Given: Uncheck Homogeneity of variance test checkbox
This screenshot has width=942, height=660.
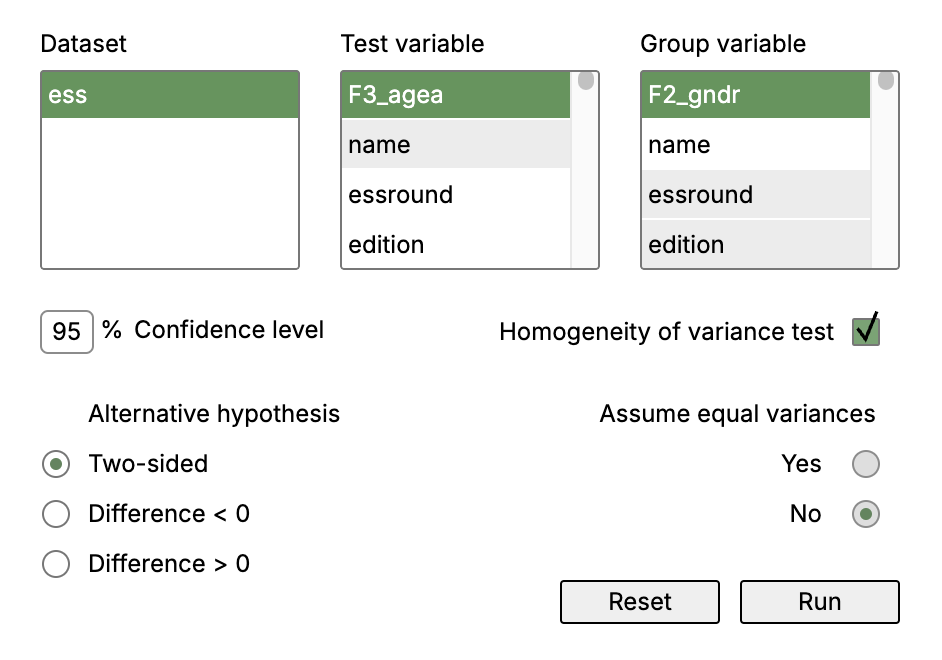Looking at the screenshot, I should [x=866, y=331].
